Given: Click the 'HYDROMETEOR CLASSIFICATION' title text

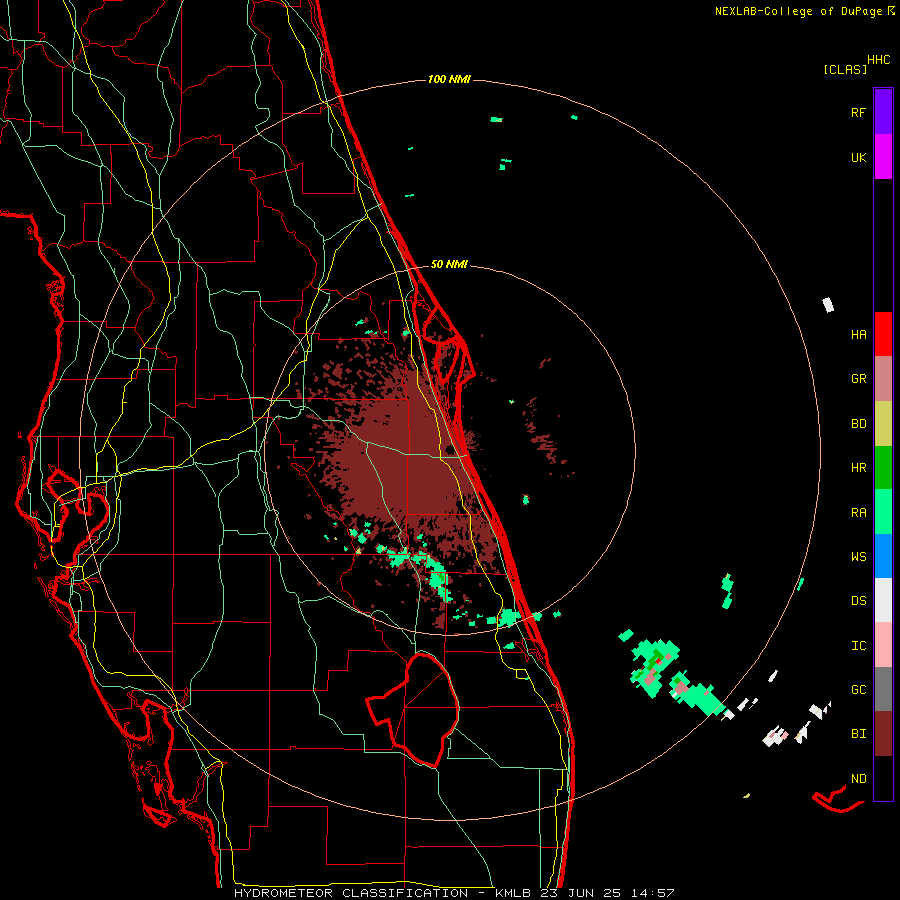Looking at the screenshot, I should pyautogui.click(x=351, y=893).
